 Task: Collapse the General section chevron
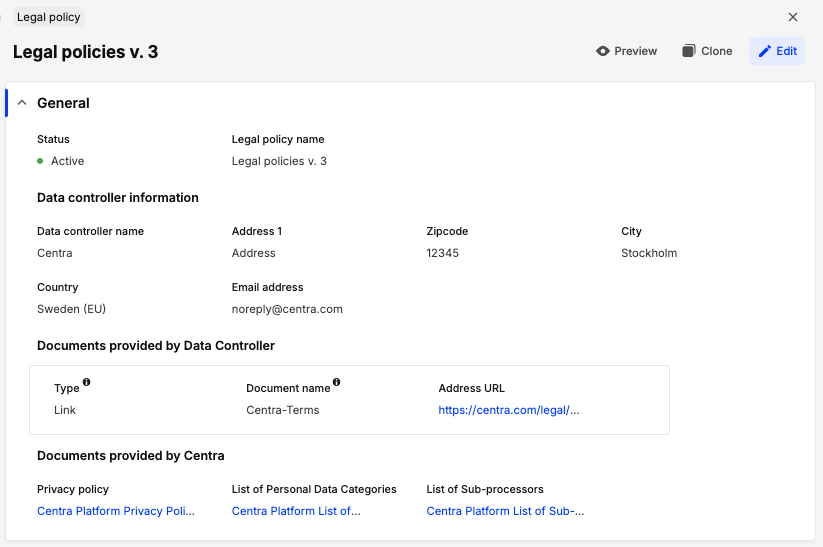click(x=23, y=103)
